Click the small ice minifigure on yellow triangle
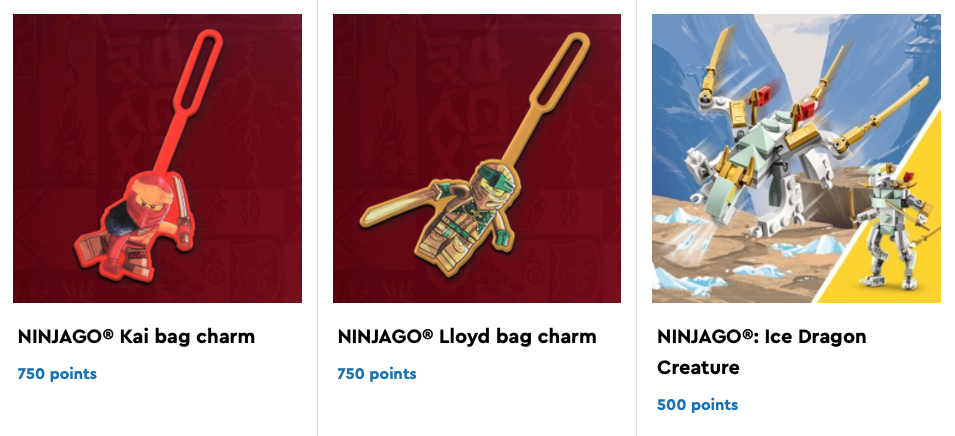 pyautogui.click(x=892, y=227)
